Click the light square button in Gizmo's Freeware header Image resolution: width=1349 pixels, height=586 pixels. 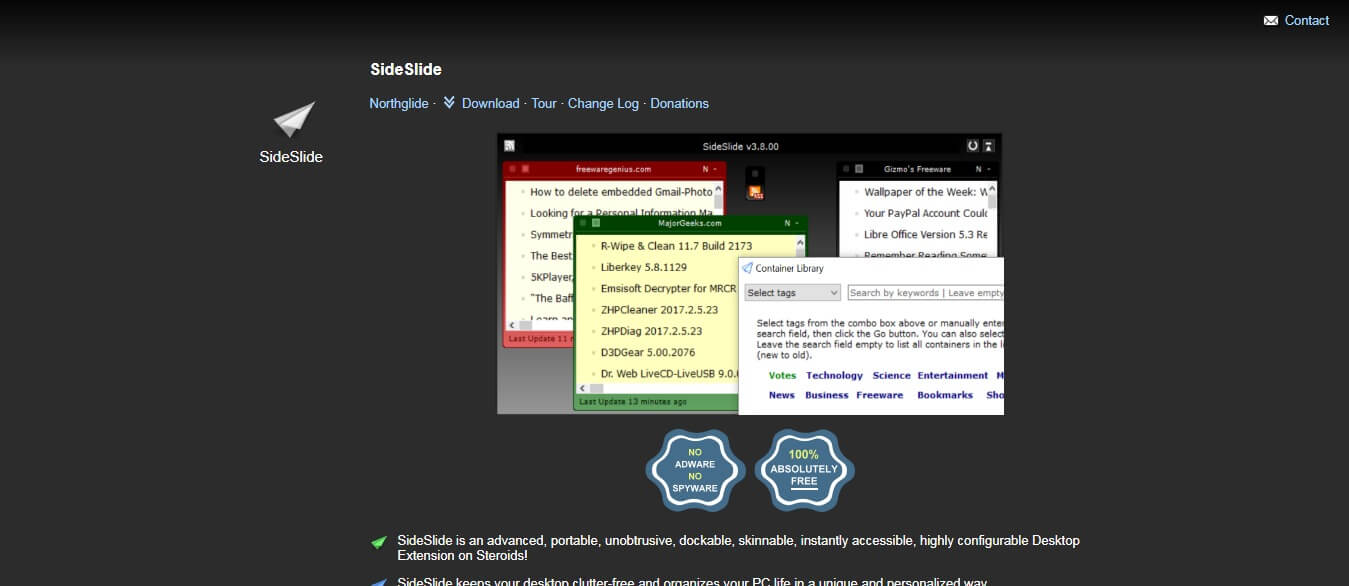(x=859, y=169)
